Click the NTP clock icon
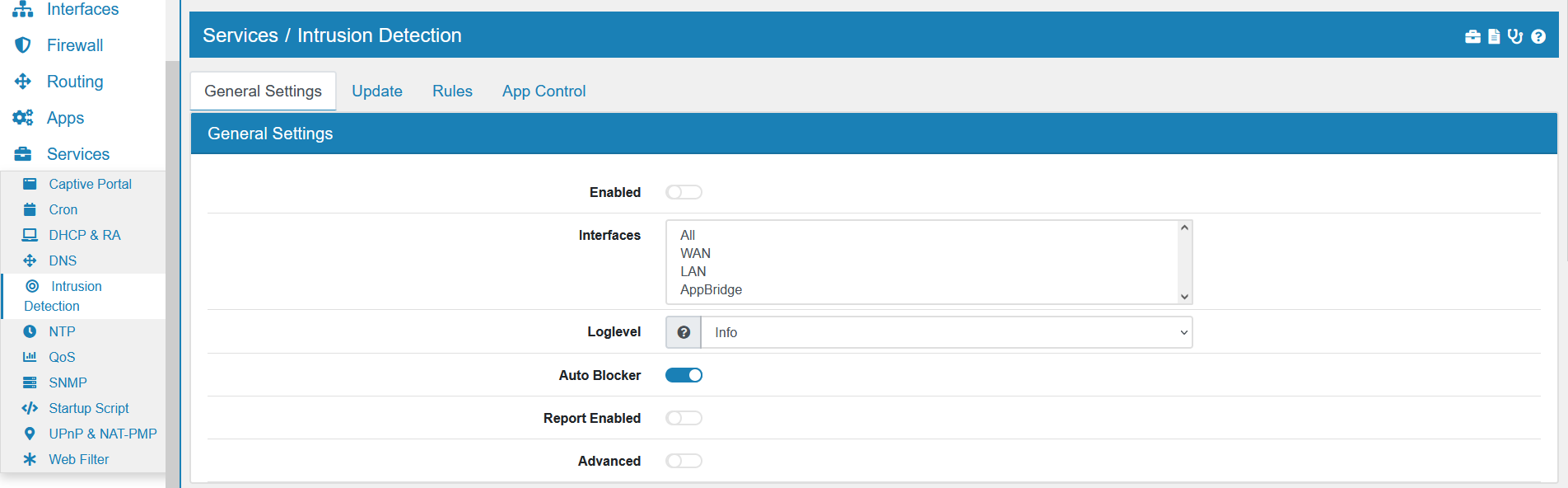Image resolution: width=1568 pixels, height=488 pixels. [x=30, y=331]
